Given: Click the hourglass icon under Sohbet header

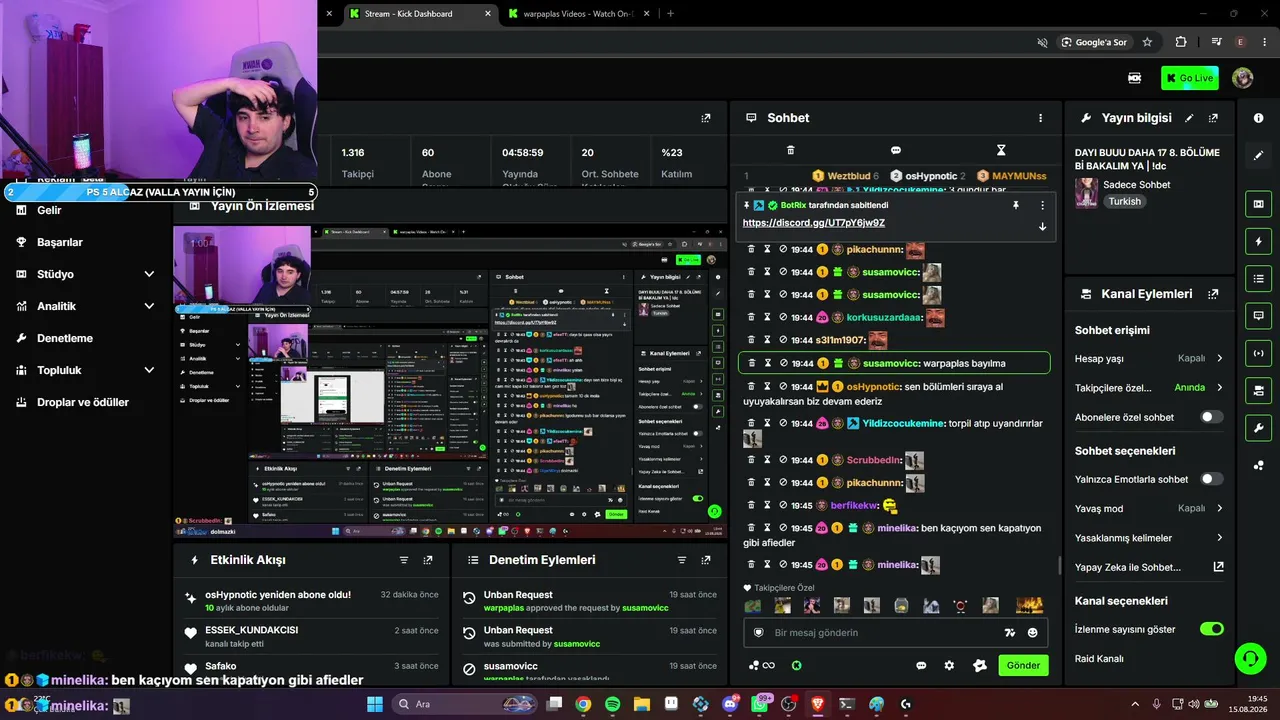Looking at the screenshot, I should coord(1001,150).
